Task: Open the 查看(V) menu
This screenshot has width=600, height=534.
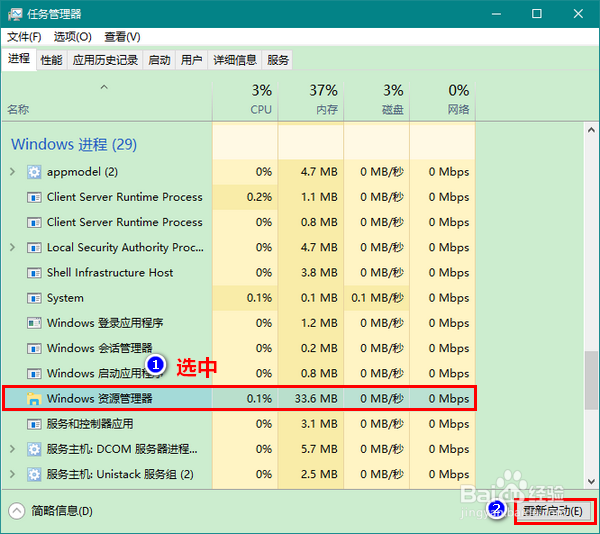Action: 122,37
